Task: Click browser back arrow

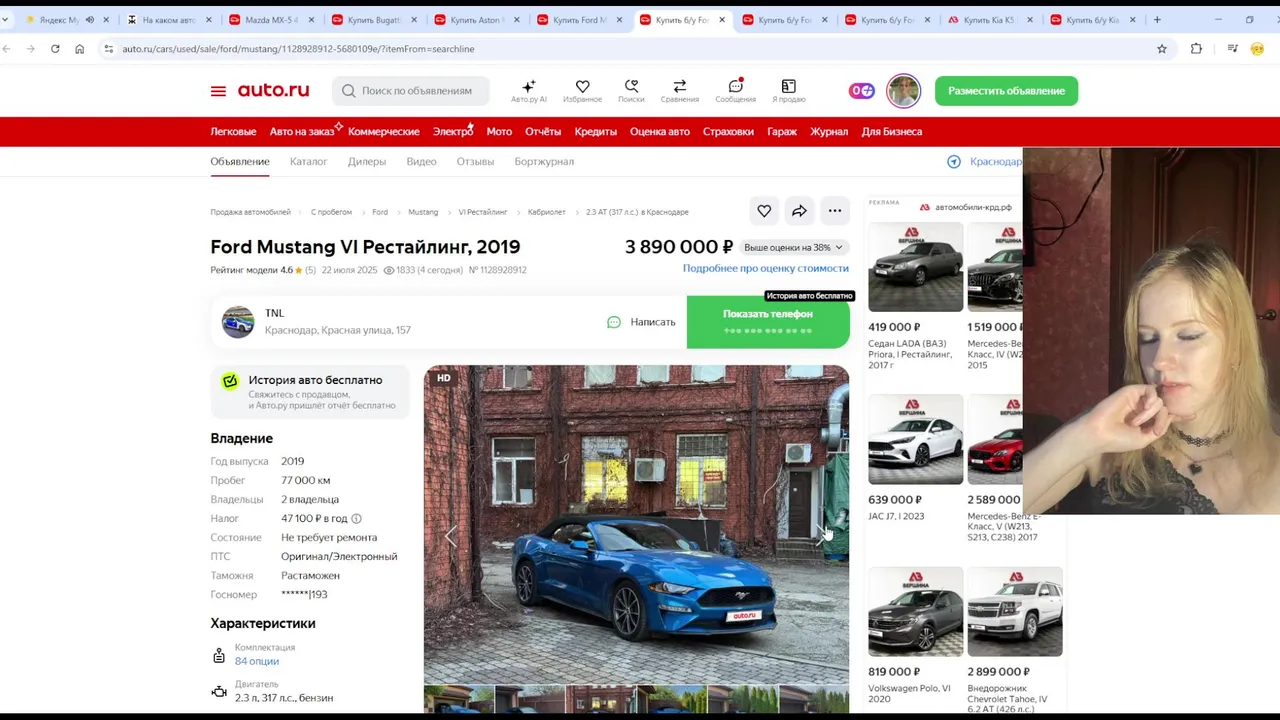Action: [x=7, y=49]
